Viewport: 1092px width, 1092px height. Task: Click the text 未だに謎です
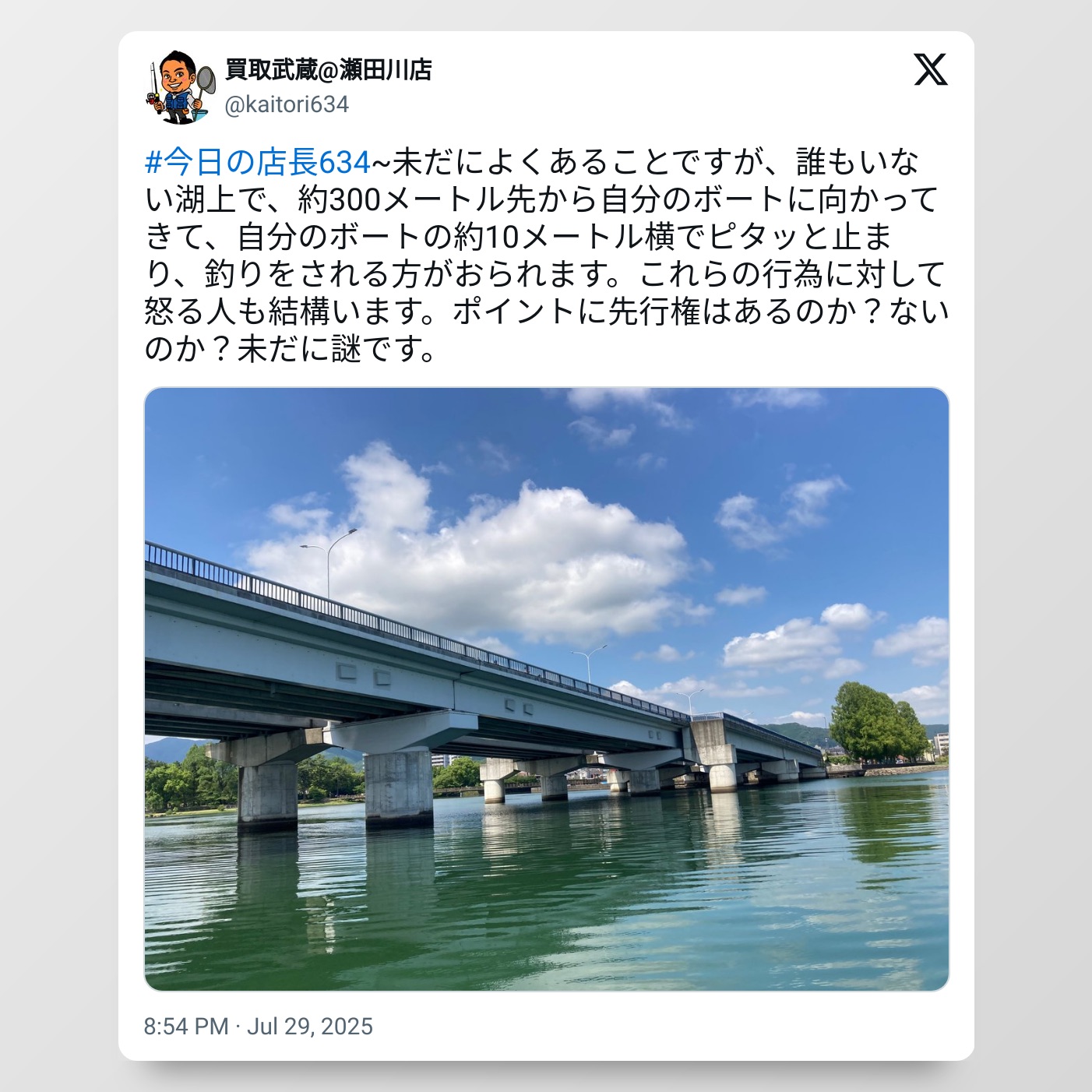[328, 349]
